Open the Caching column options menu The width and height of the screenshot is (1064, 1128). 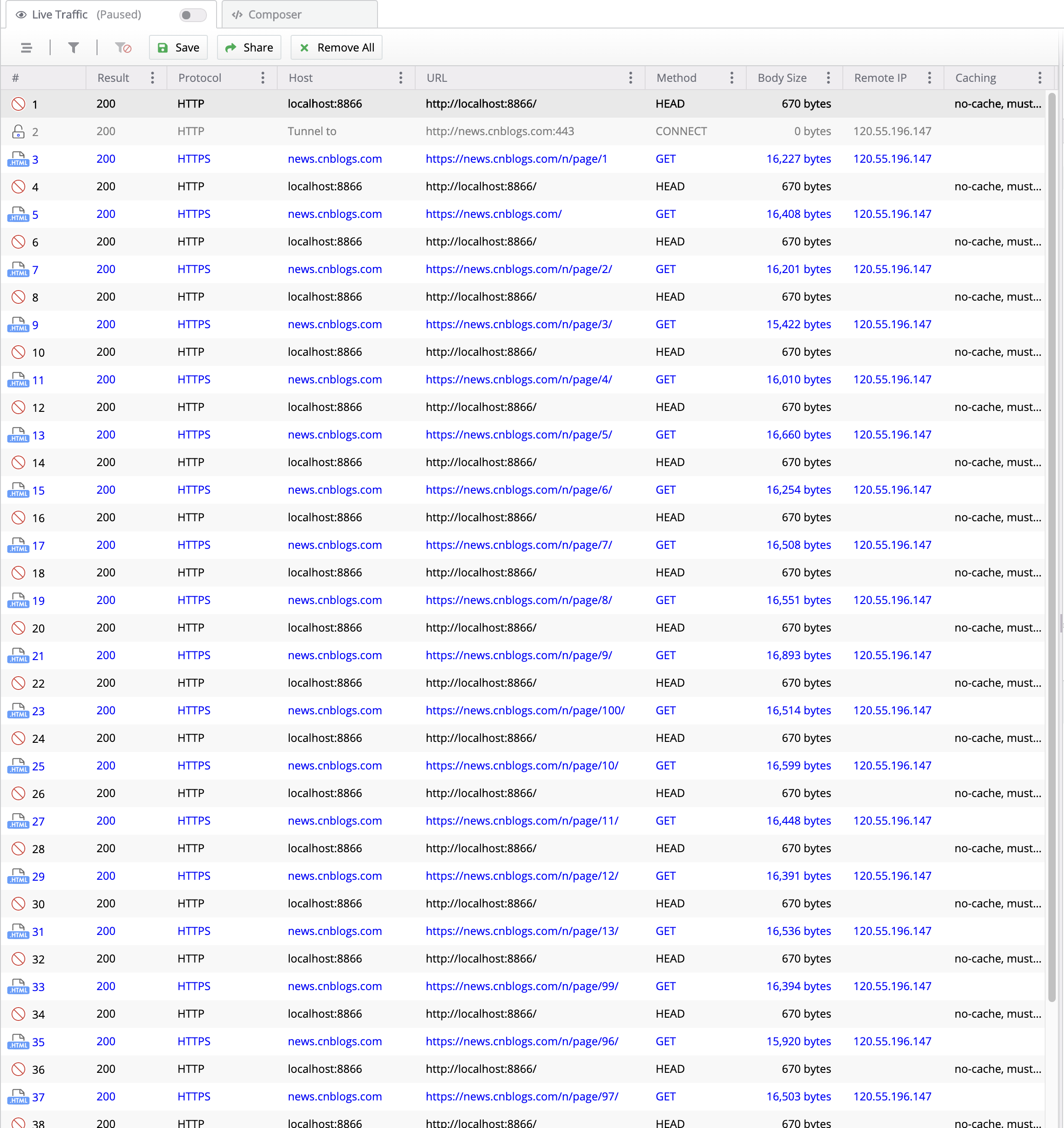pos(1040,78)
